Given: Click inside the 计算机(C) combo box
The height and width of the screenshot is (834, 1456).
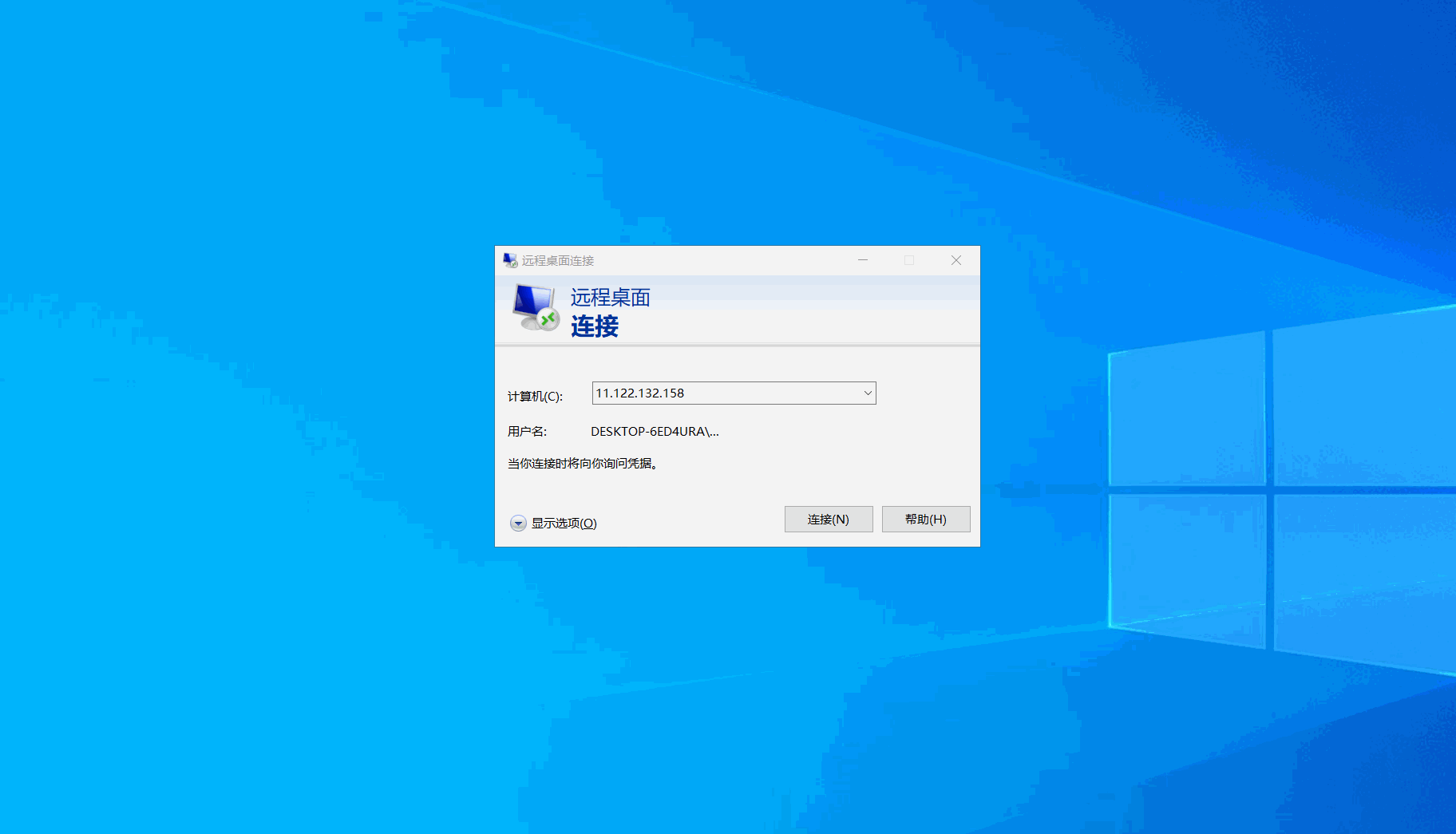Looking at the screenshot, I should click(x=718, y=393).
